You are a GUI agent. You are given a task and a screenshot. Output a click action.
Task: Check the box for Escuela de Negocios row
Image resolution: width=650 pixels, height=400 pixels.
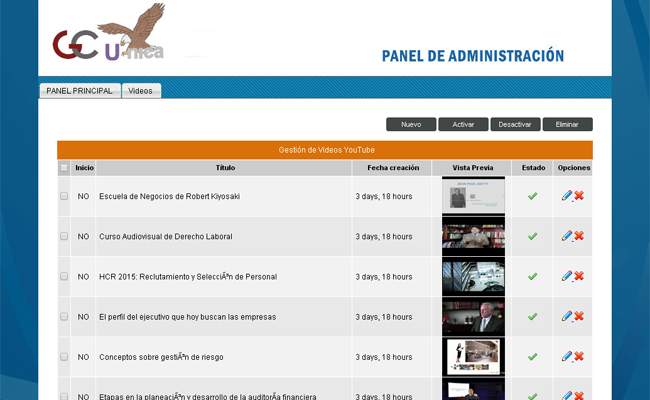[65, 196]
